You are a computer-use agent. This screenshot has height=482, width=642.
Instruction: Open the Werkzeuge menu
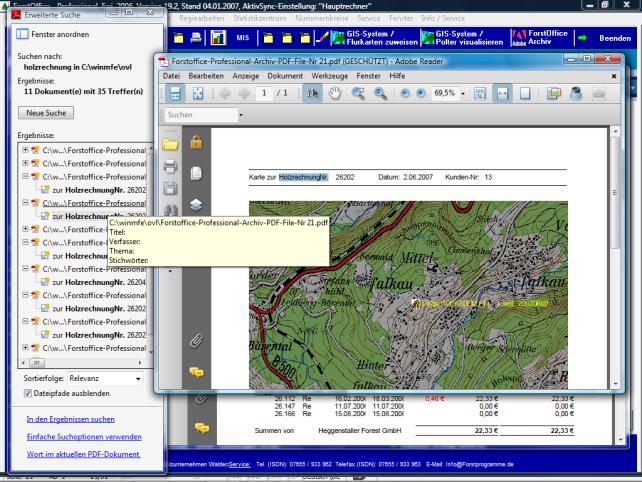point(330,76)
